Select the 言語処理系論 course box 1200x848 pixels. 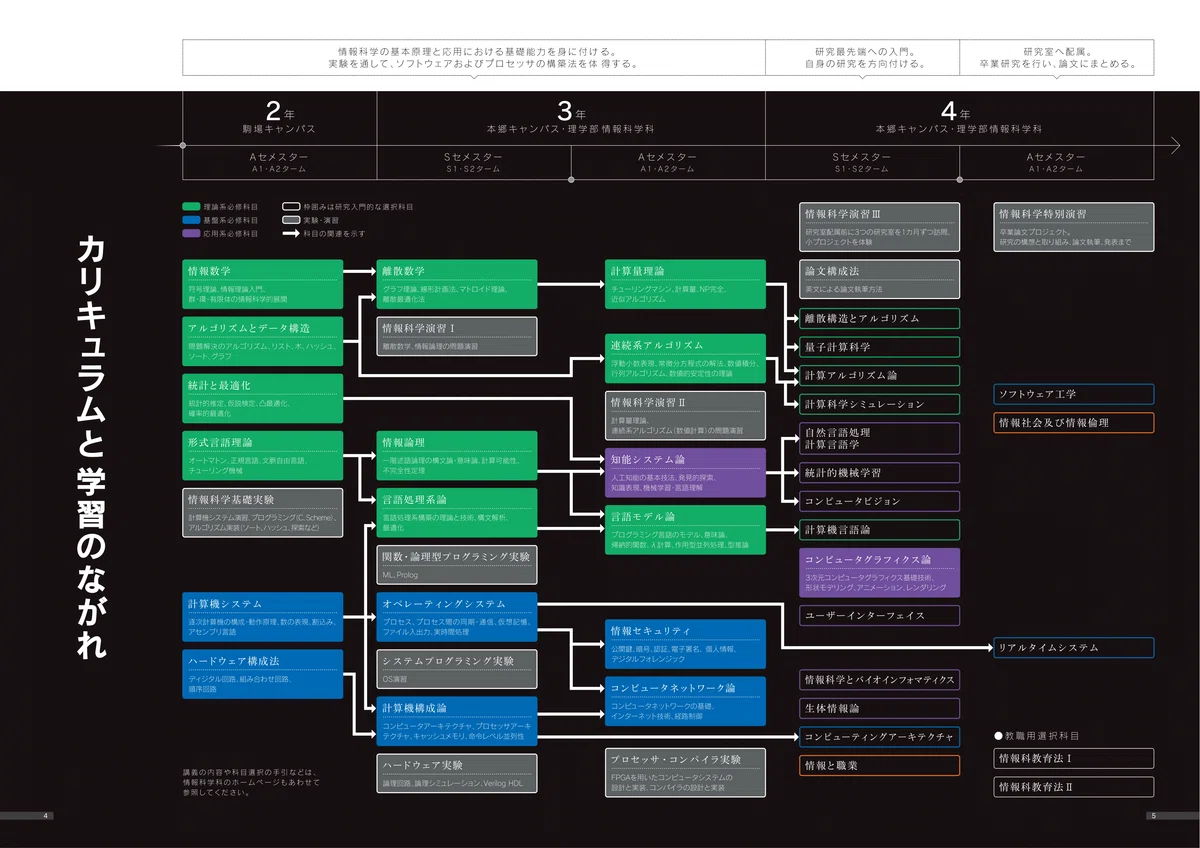457,512
